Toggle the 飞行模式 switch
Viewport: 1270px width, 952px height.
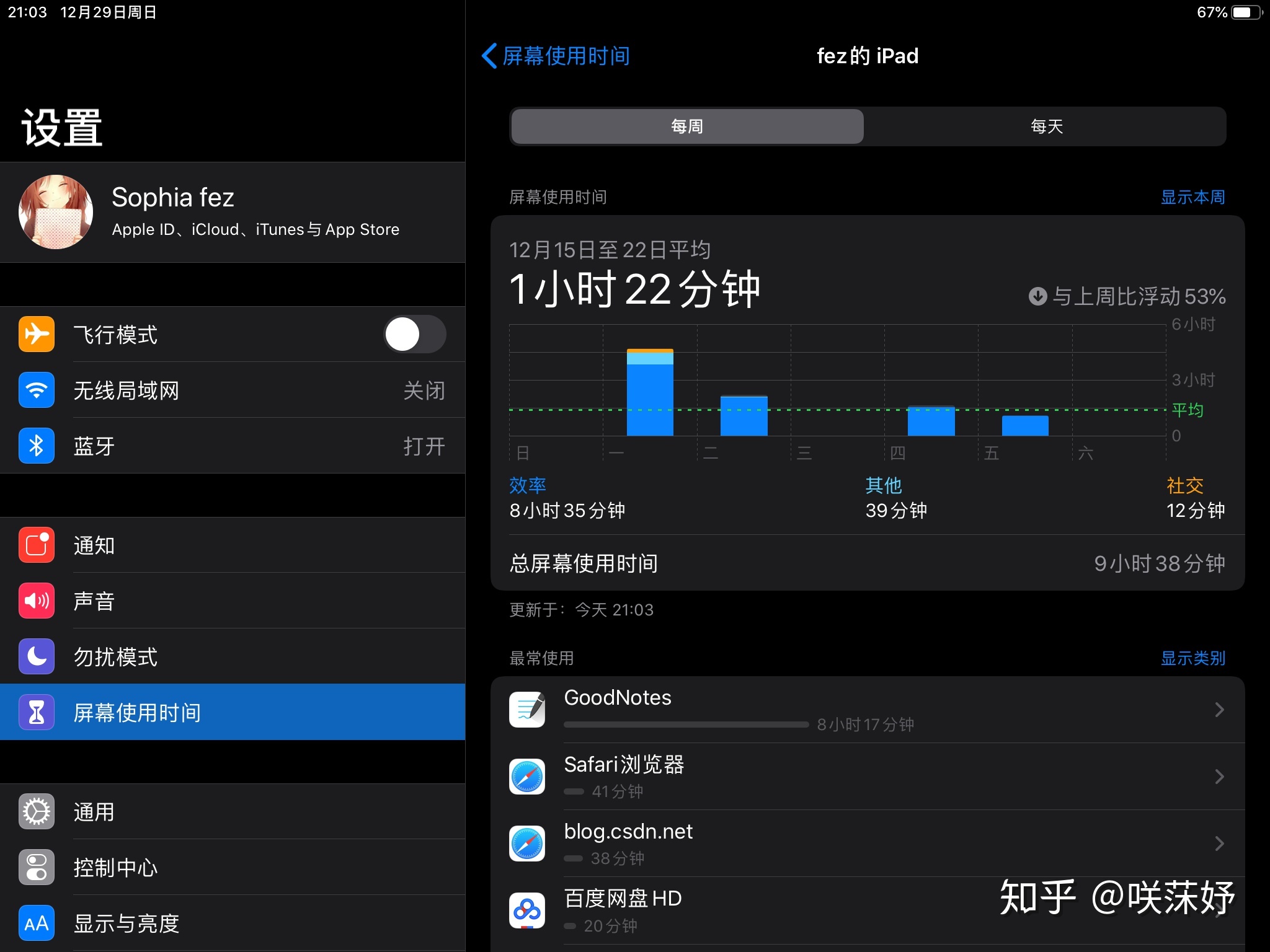coord(415,334)
